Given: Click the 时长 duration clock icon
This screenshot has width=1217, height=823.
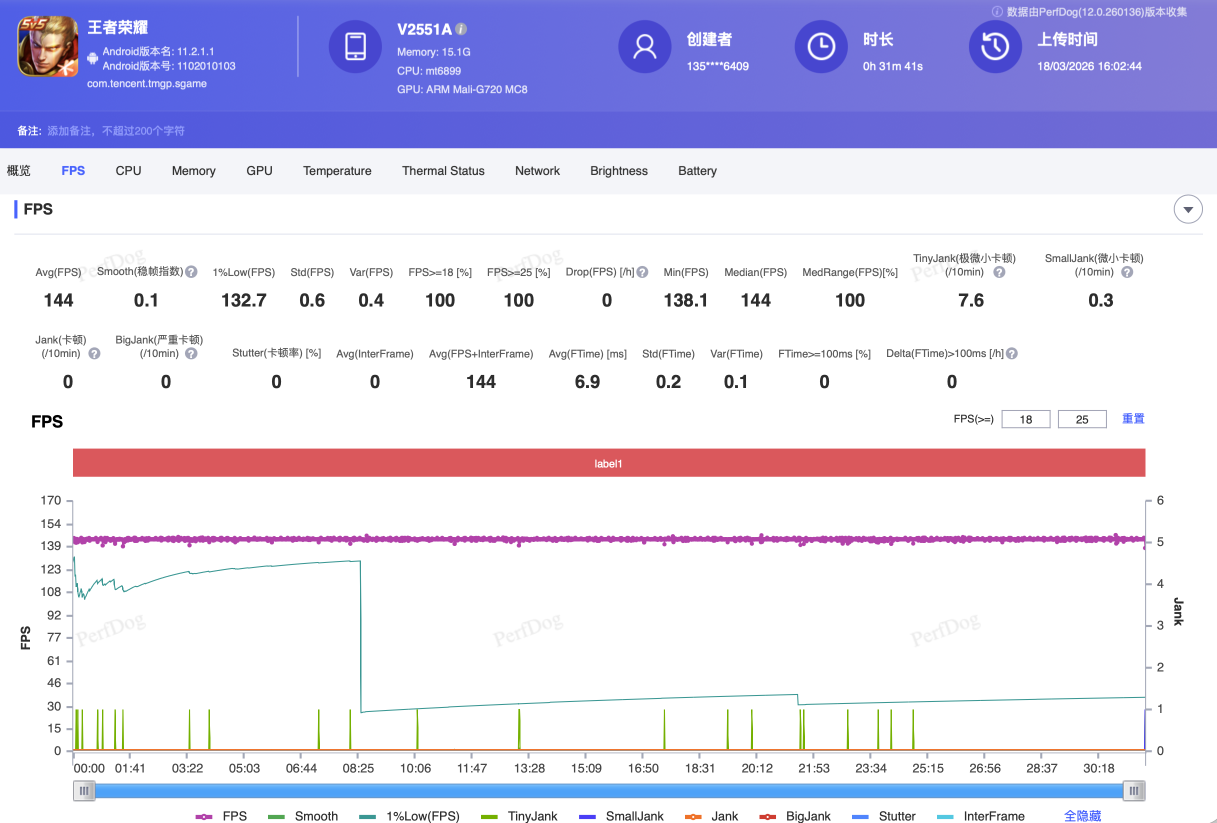Looking at the screenshot, I should coord(821,46).
